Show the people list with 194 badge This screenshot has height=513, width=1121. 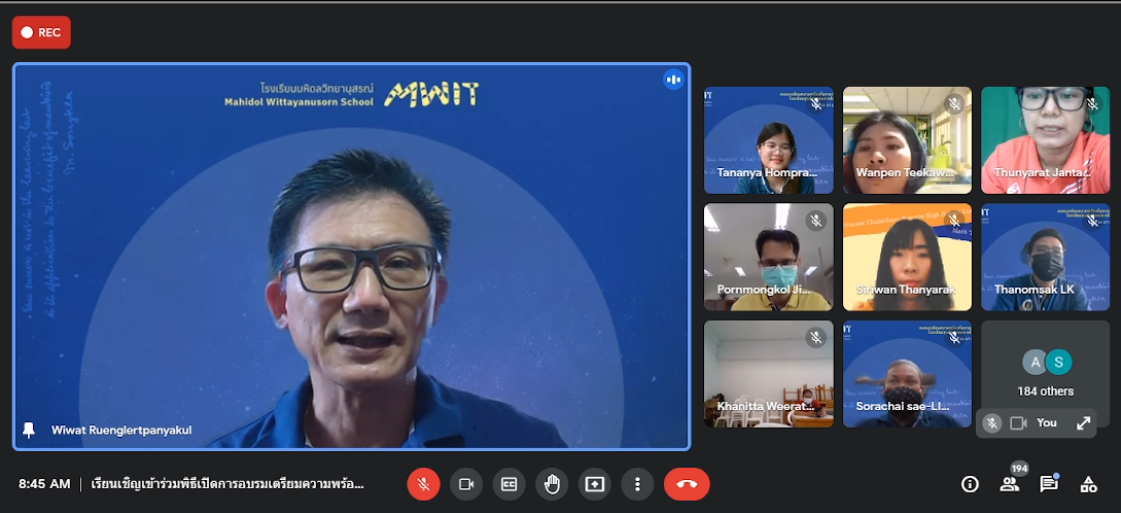1009,484
